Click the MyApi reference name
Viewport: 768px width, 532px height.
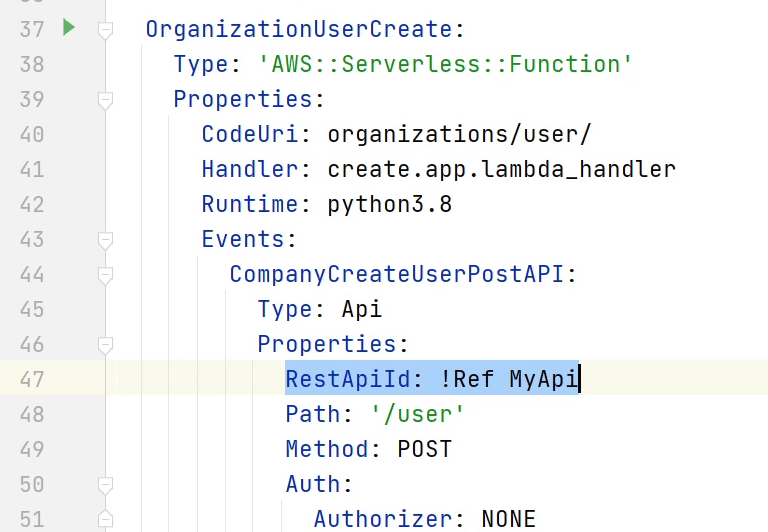(x=543, y=379)
